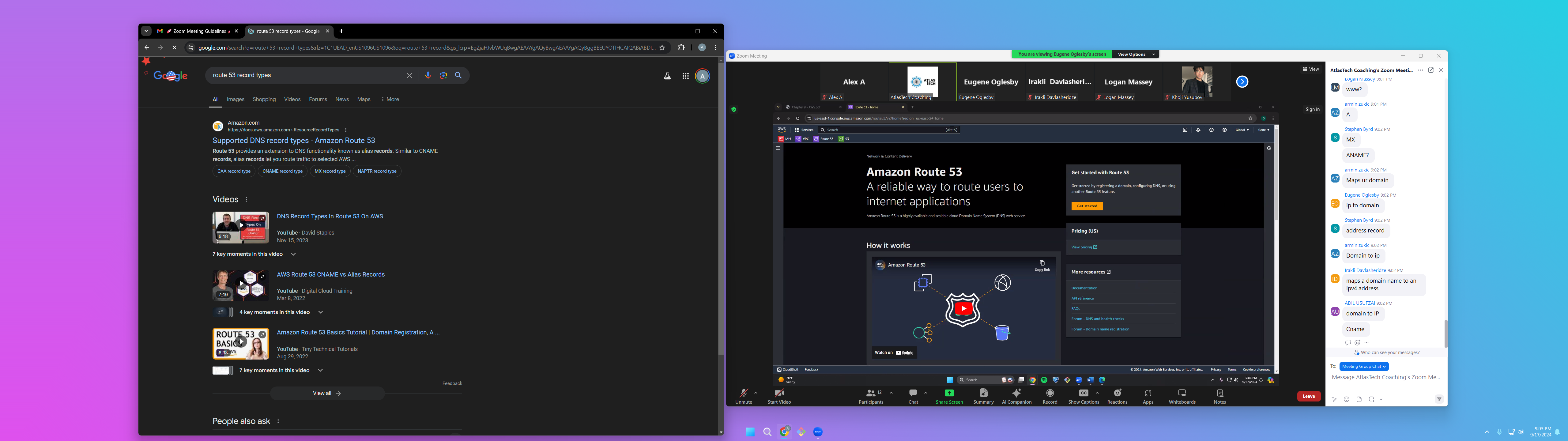Open the Zoom Notes icon
The image size is (1568, 441).
1220,394
